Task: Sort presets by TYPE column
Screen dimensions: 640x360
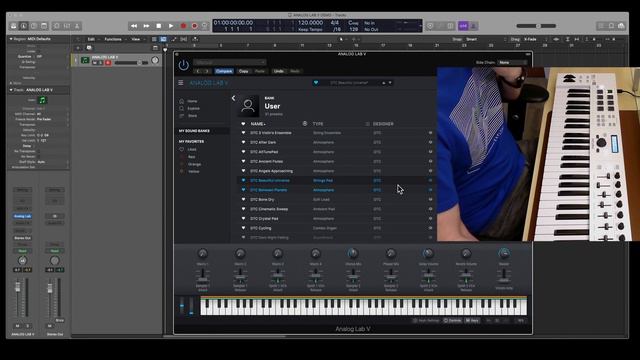Action: [x=318, y=124]
